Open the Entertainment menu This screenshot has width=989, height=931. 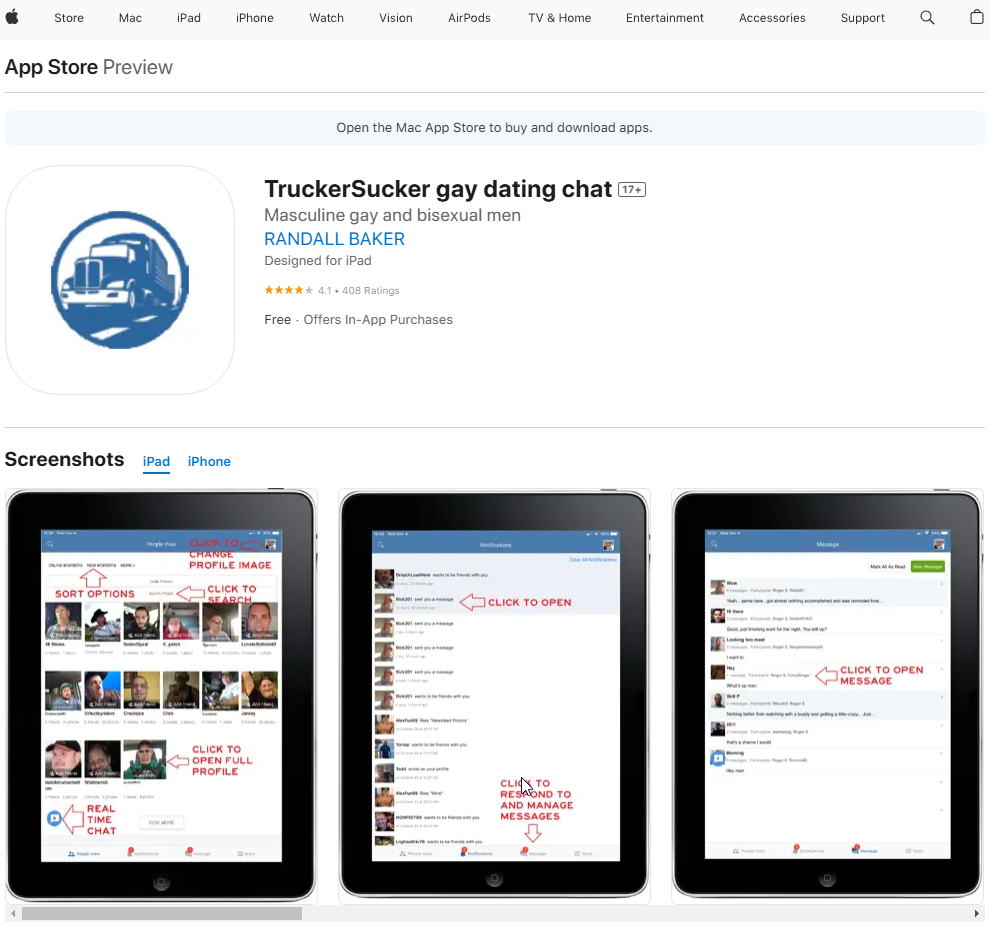665,18
